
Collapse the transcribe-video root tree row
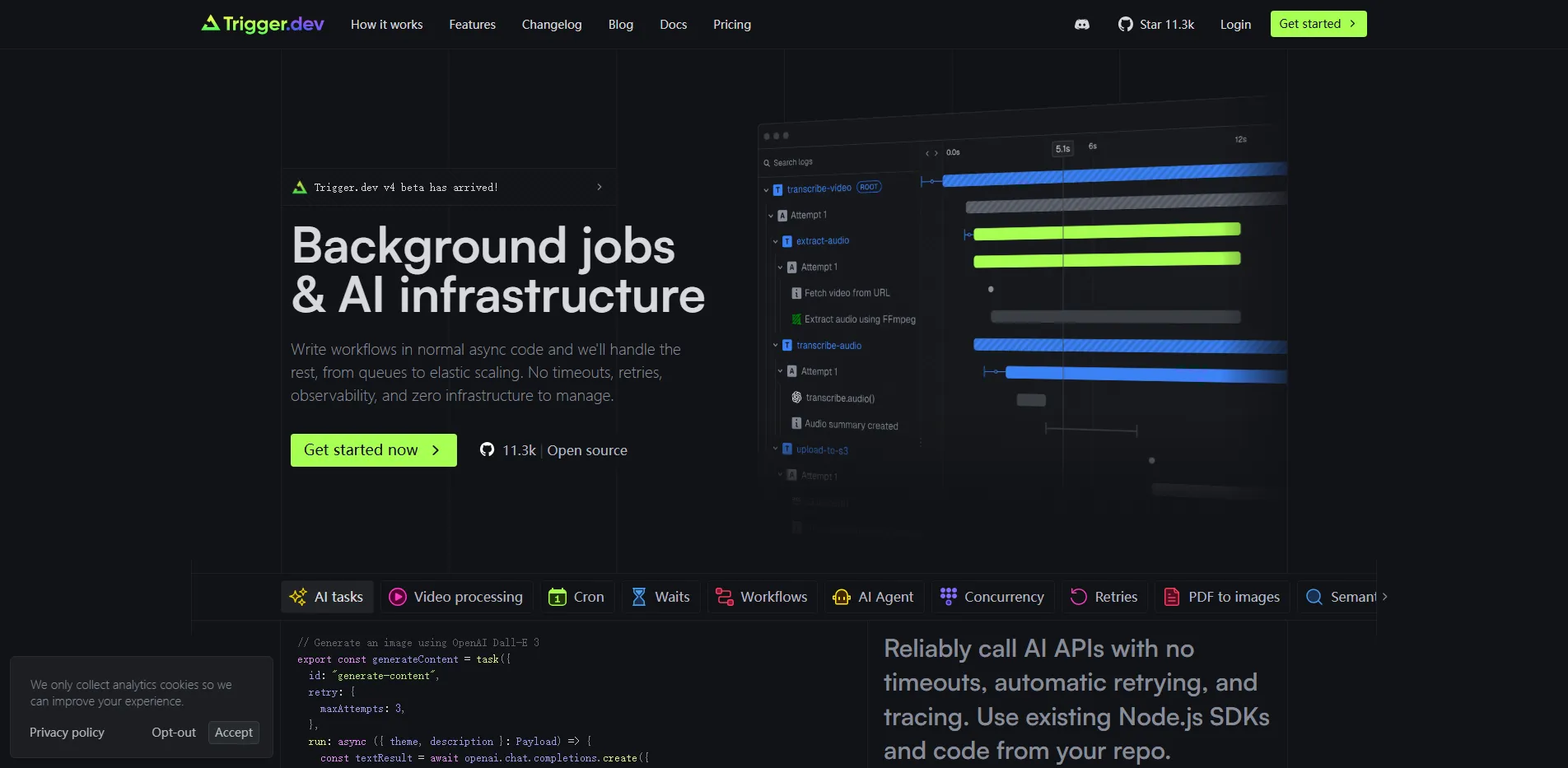[766, 190]
